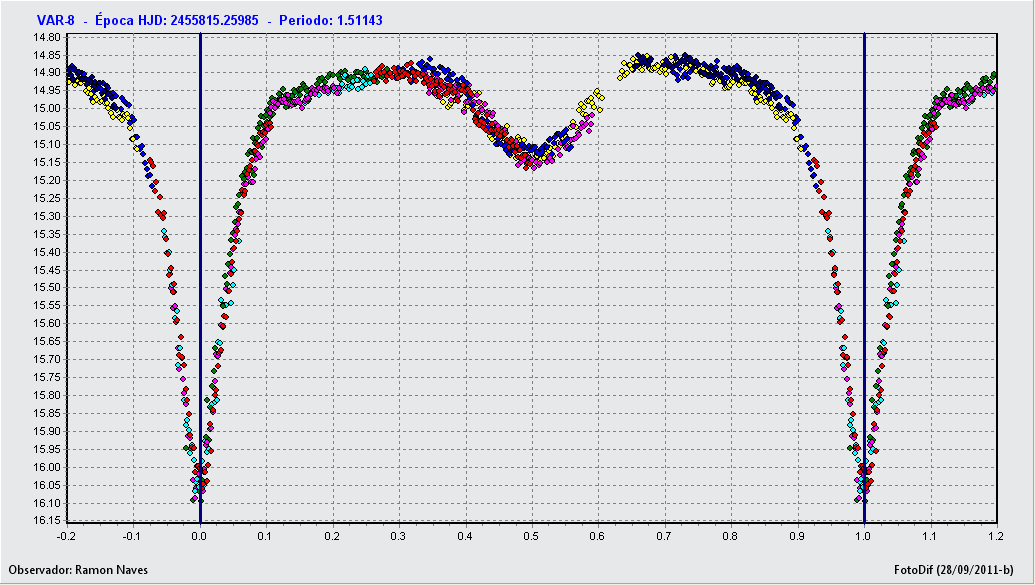Click the vertical phase 1.0 marker line
Screen dimensions: 1035x585
tap(864, 277)
